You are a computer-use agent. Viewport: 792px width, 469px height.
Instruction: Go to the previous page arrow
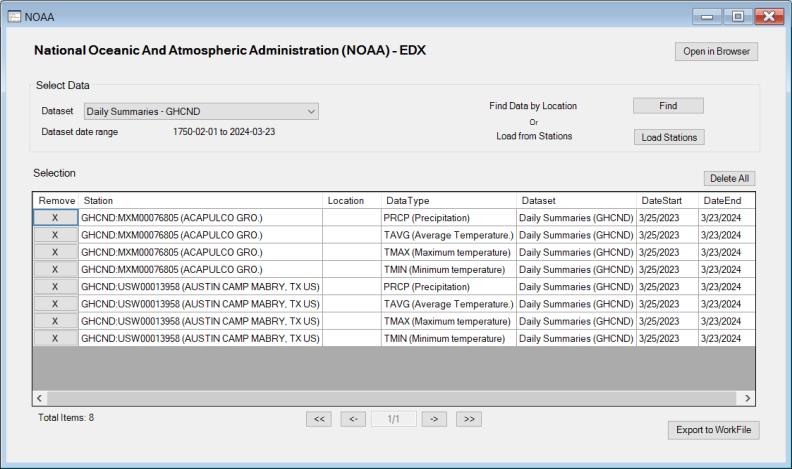point(355,419)
